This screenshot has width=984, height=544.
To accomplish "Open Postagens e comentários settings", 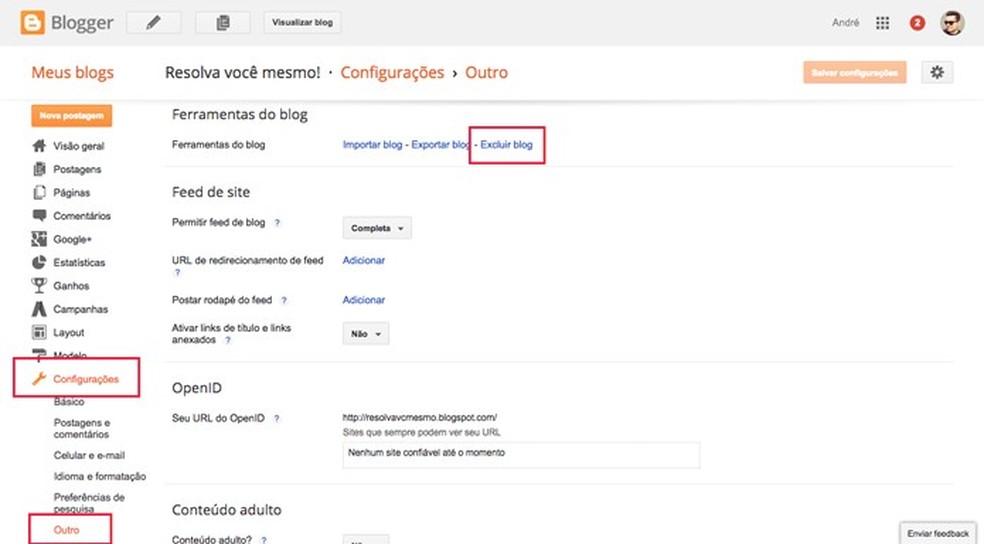I will [x=82, y=429].
